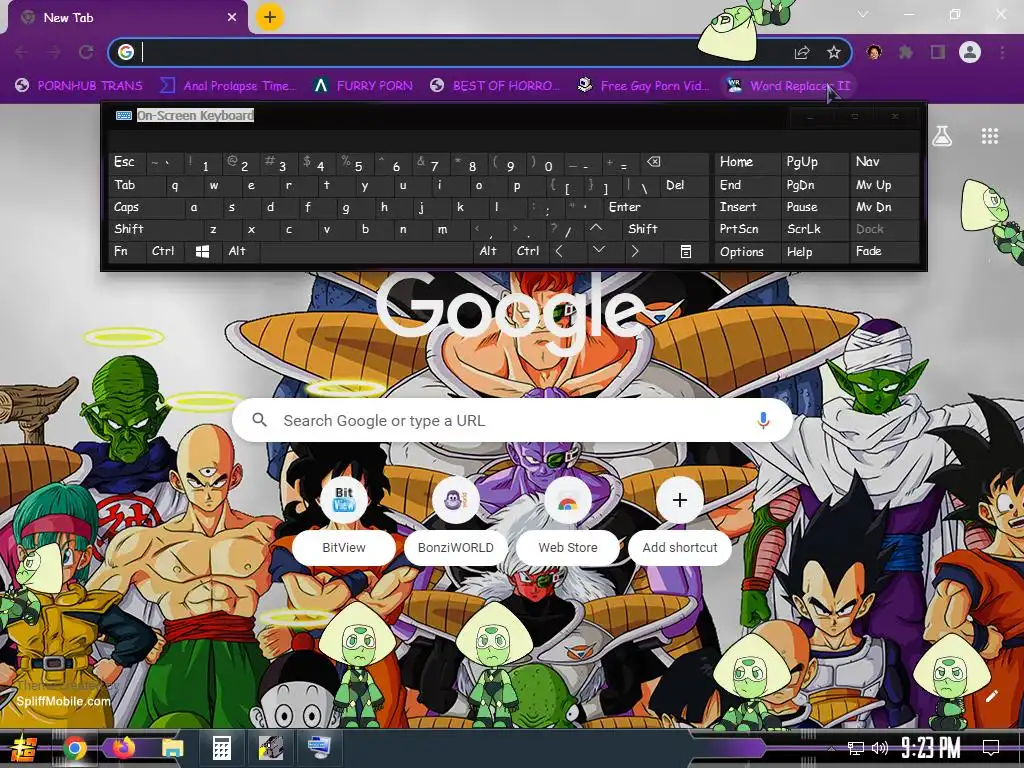
Task: Click the volume speaker tray icon
Action: click(880, 748)
